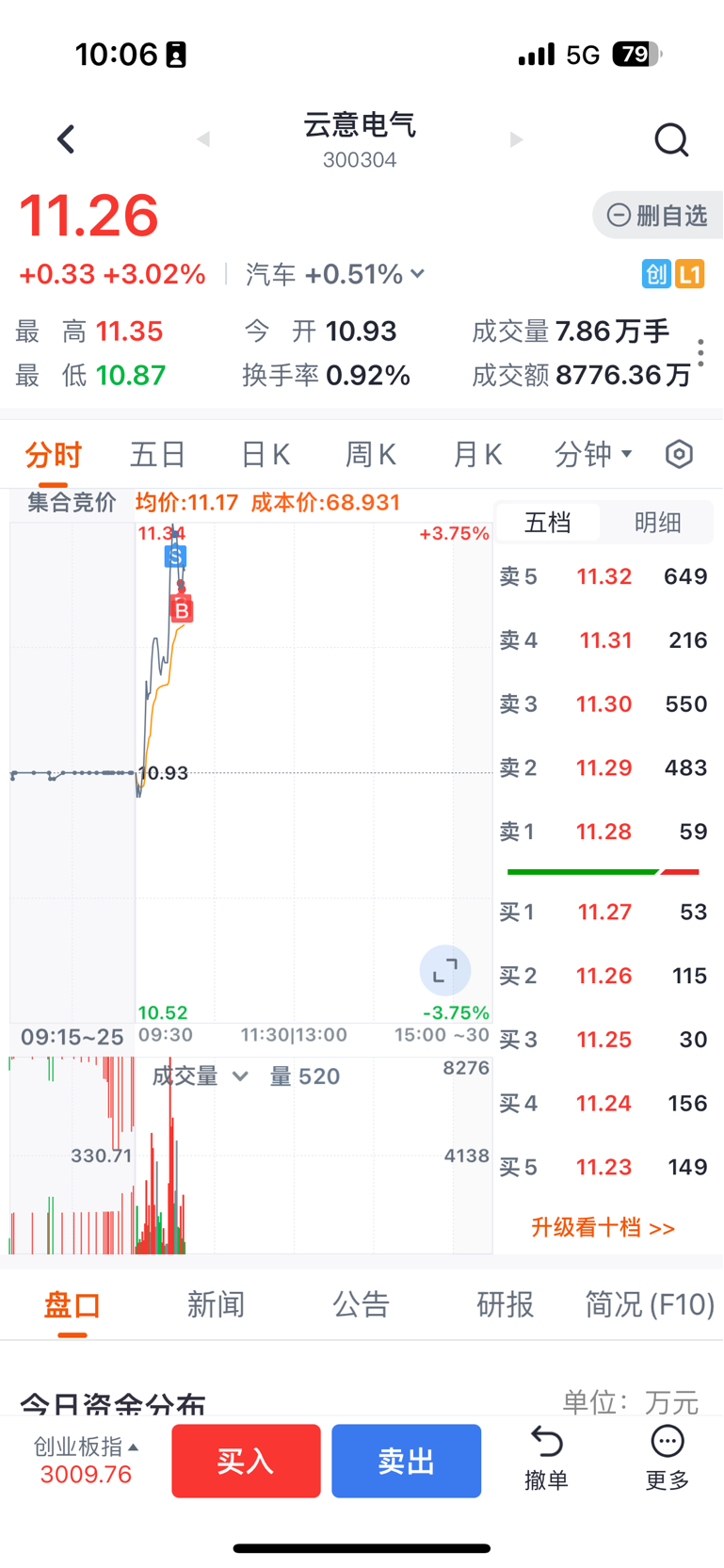Remove stock via 删自选 toggle
724x1568 pixels.
tap(658, 216)
